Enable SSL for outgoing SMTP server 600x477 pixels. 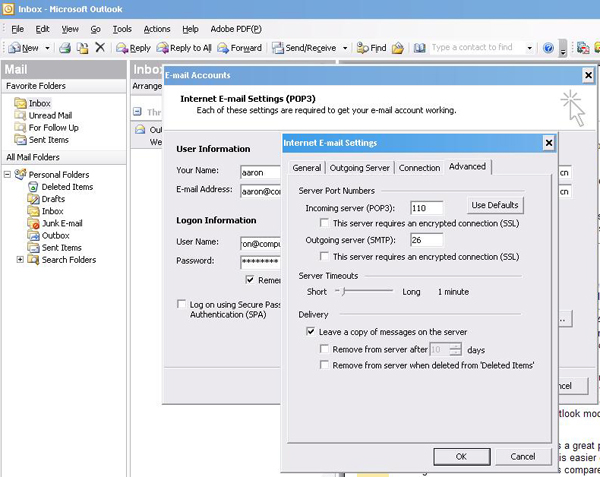[324, 256]
